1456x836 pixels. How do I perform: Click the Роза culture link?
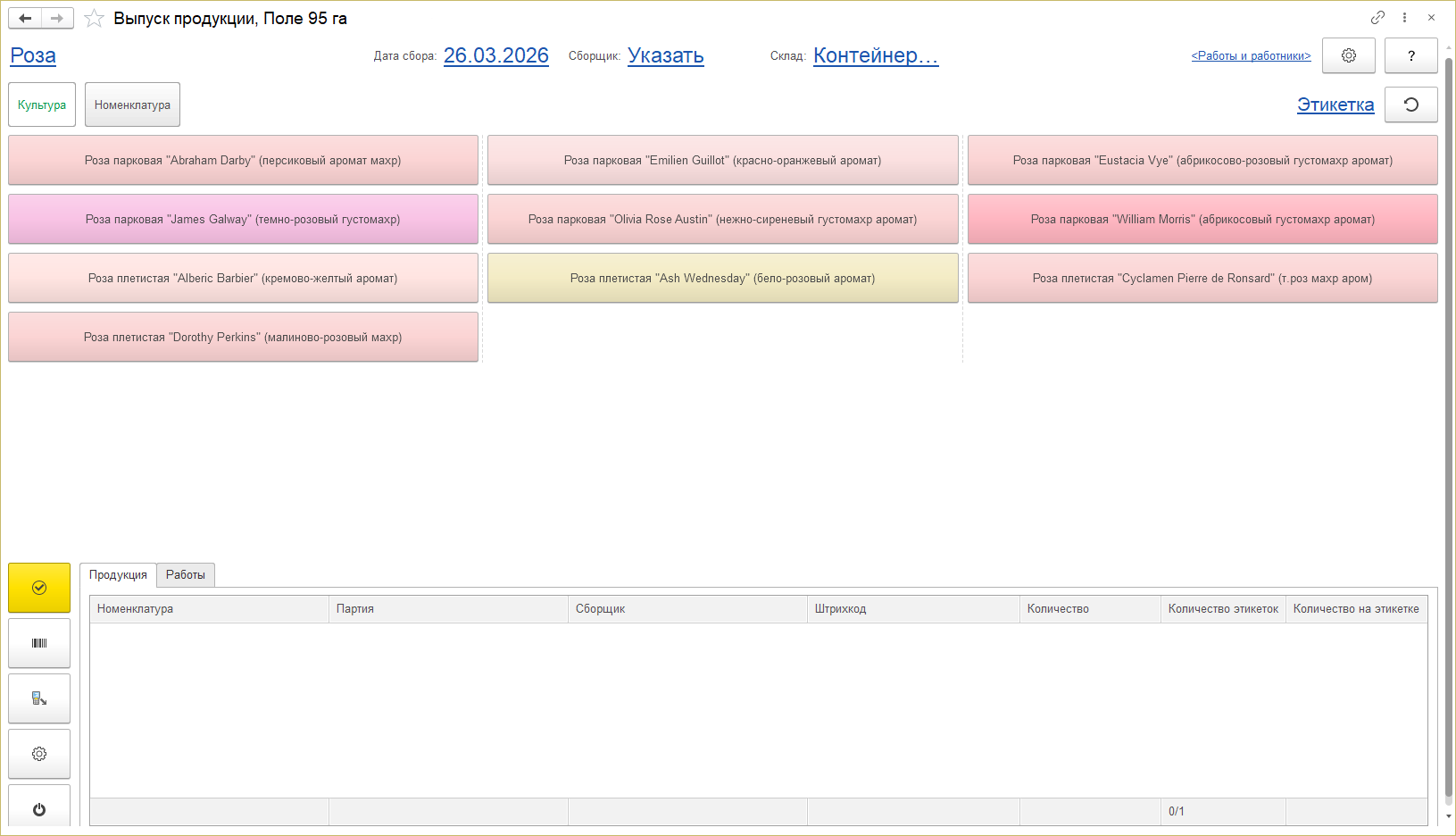[x=33, y=55]
